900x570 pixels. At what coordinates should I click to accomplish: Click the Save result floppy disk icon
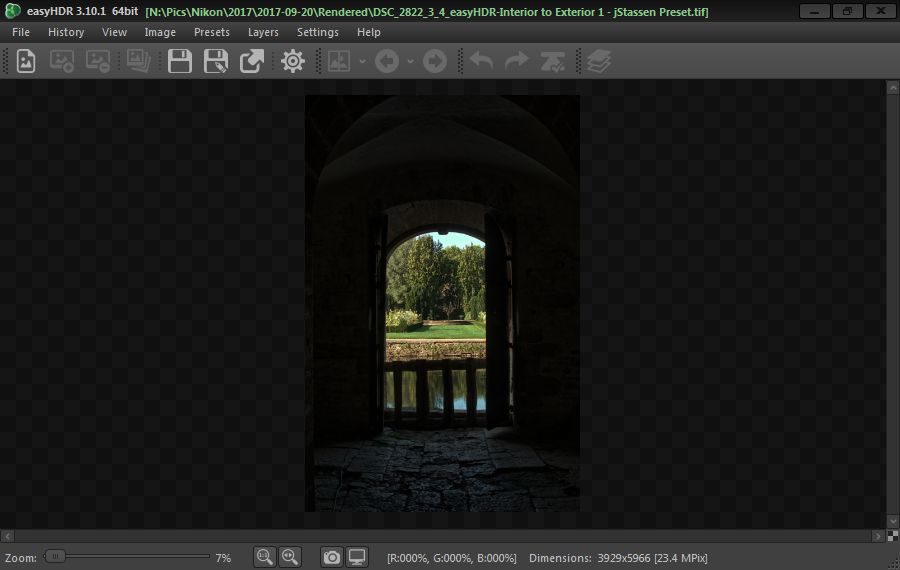point(180,61)
